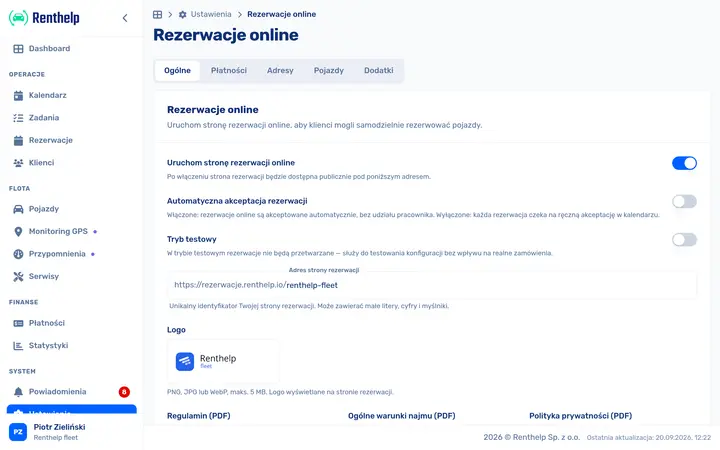
Task: Click the Renthelp car logo icon
Action: tap(18, 18)
